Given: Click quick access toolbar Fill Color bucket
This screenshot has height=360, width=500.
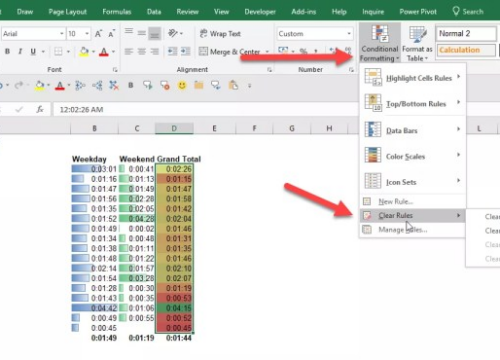Looking at the screenshot, I should pos(40,86).
